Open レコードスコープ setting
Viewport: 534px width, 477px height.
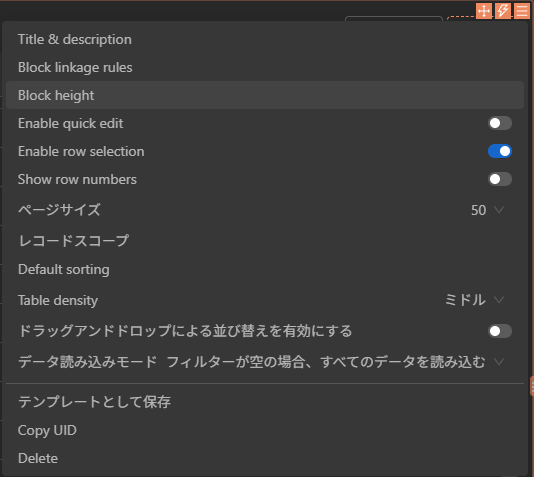point(265,241)
